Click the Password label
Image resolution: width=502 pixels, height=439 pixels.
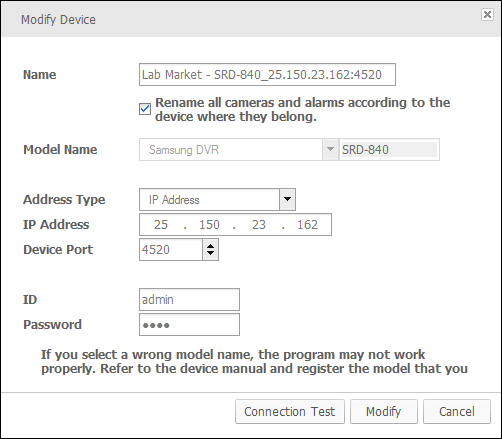(x=52, y=325)
